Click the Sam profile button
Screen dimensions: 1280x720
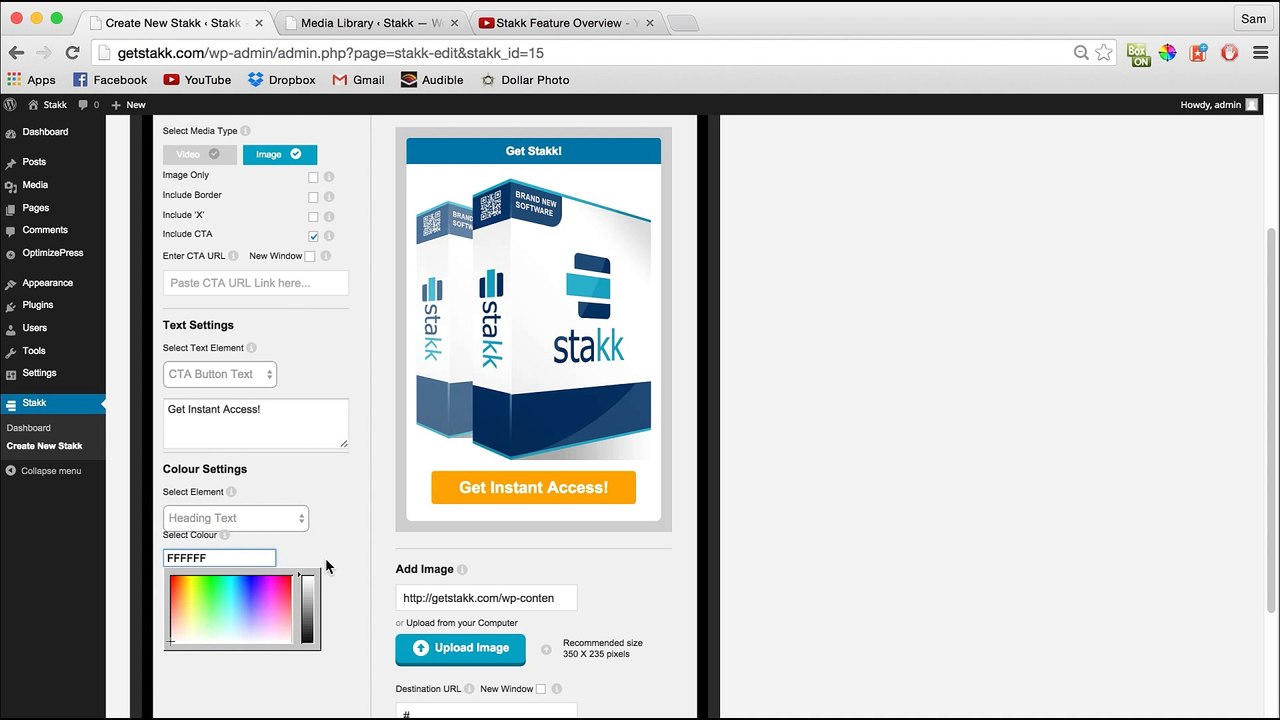tap(1253, 18)
